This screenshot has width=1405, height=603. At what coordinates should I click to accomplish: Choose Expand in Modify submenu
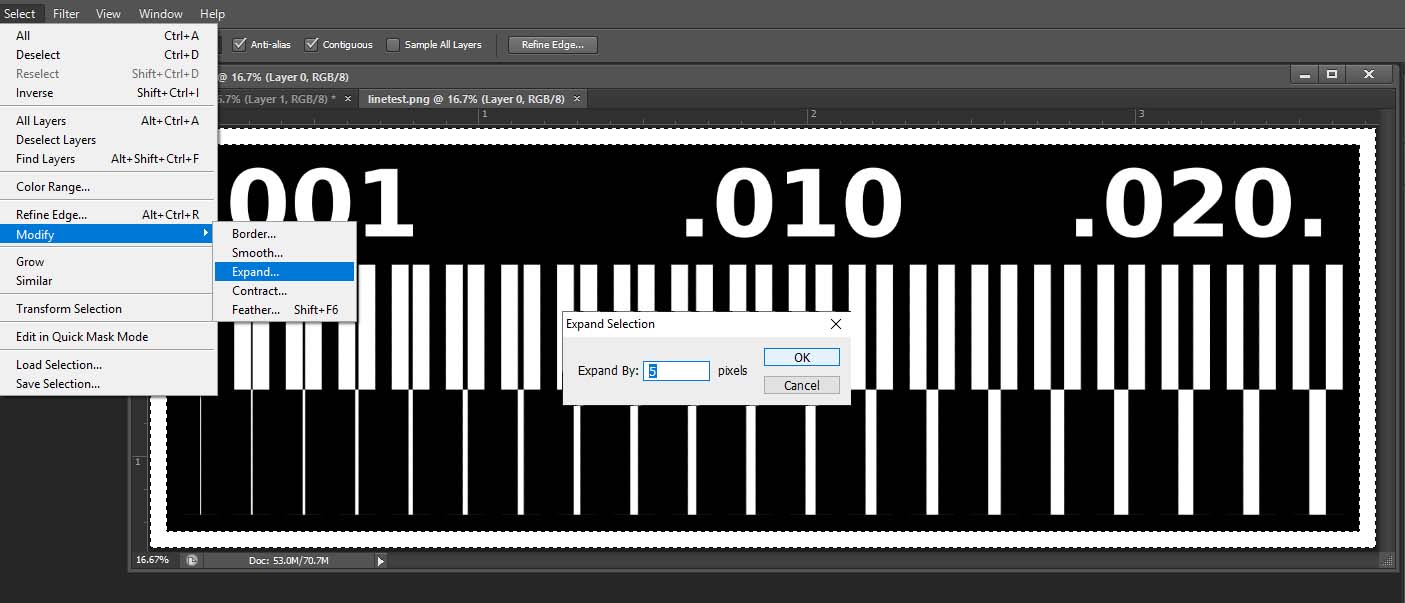(285, 272)
